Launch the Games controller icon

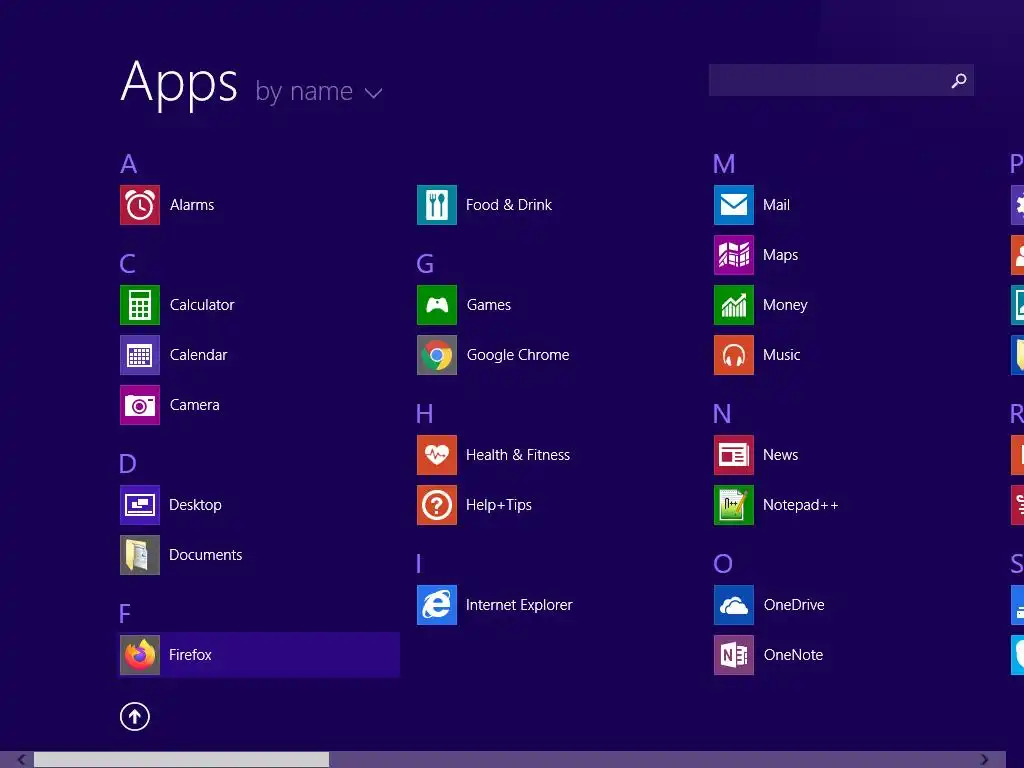point(437,305)
